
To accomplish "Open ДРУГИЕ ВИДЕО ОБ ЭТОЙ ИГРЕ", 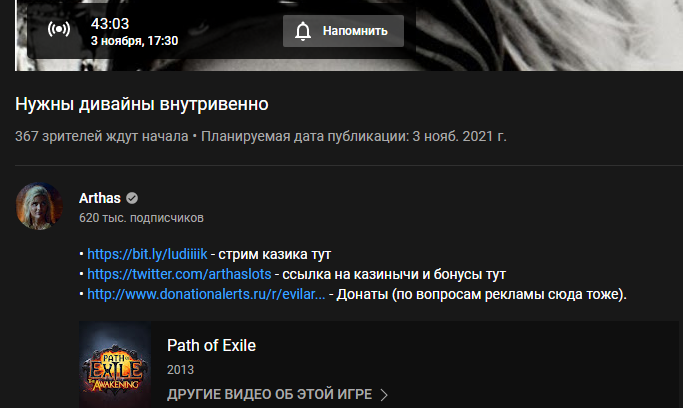I will click(x=269, y=395).
